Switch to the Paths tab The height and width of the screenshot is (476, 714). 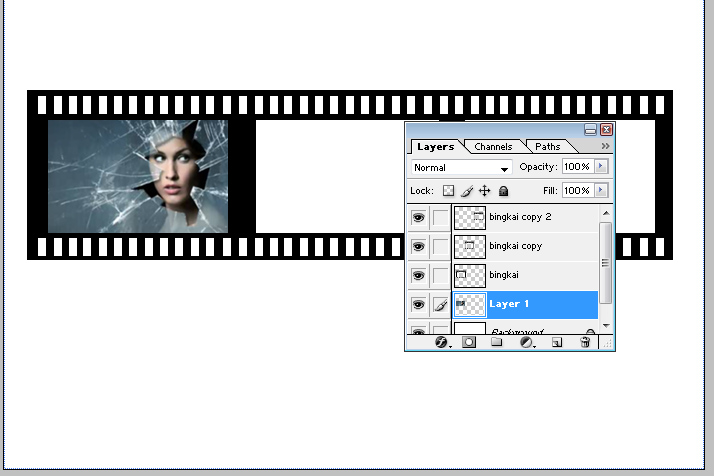[x=548, y=147]
